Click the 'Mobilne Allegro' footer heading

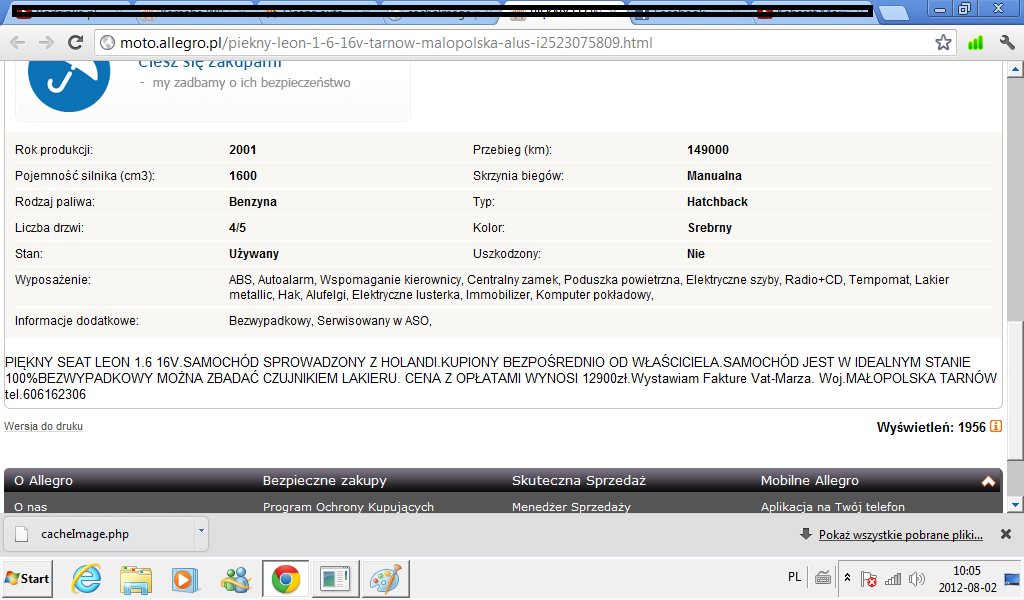(810, 481)
